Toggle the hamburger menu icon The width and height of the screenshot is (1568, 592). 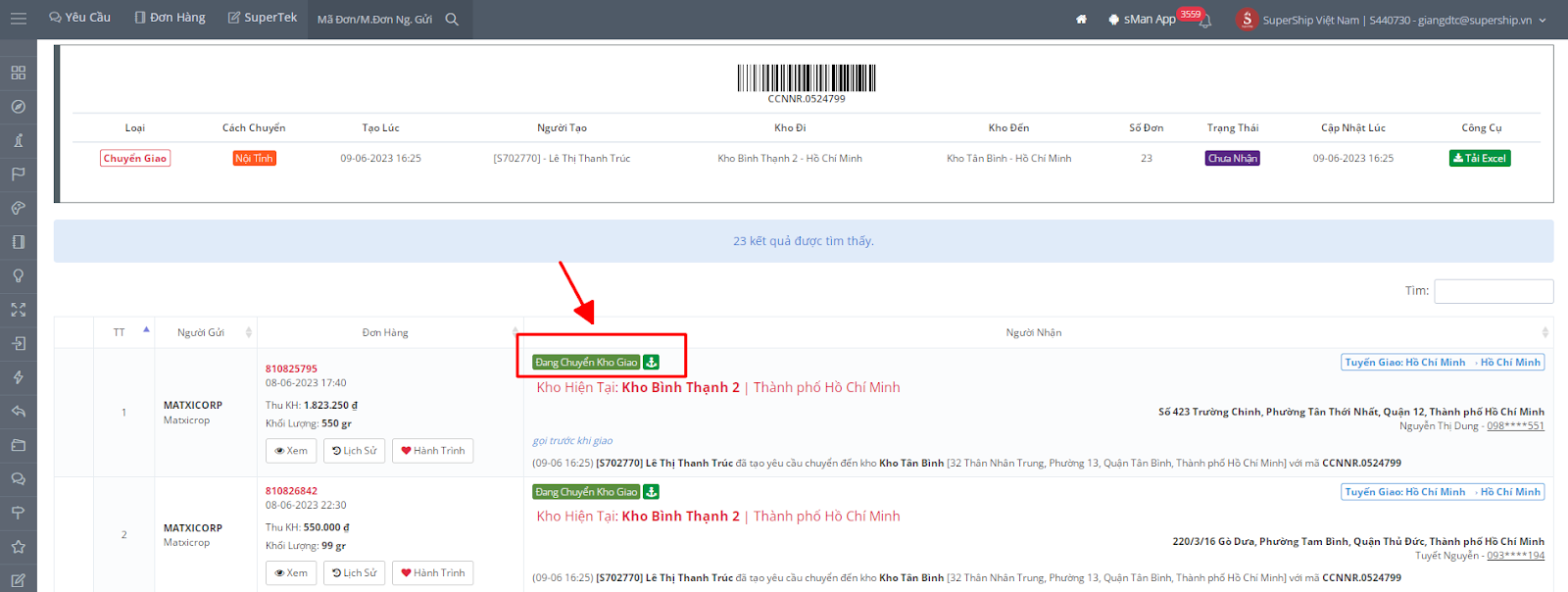click(x=18, y=19)
